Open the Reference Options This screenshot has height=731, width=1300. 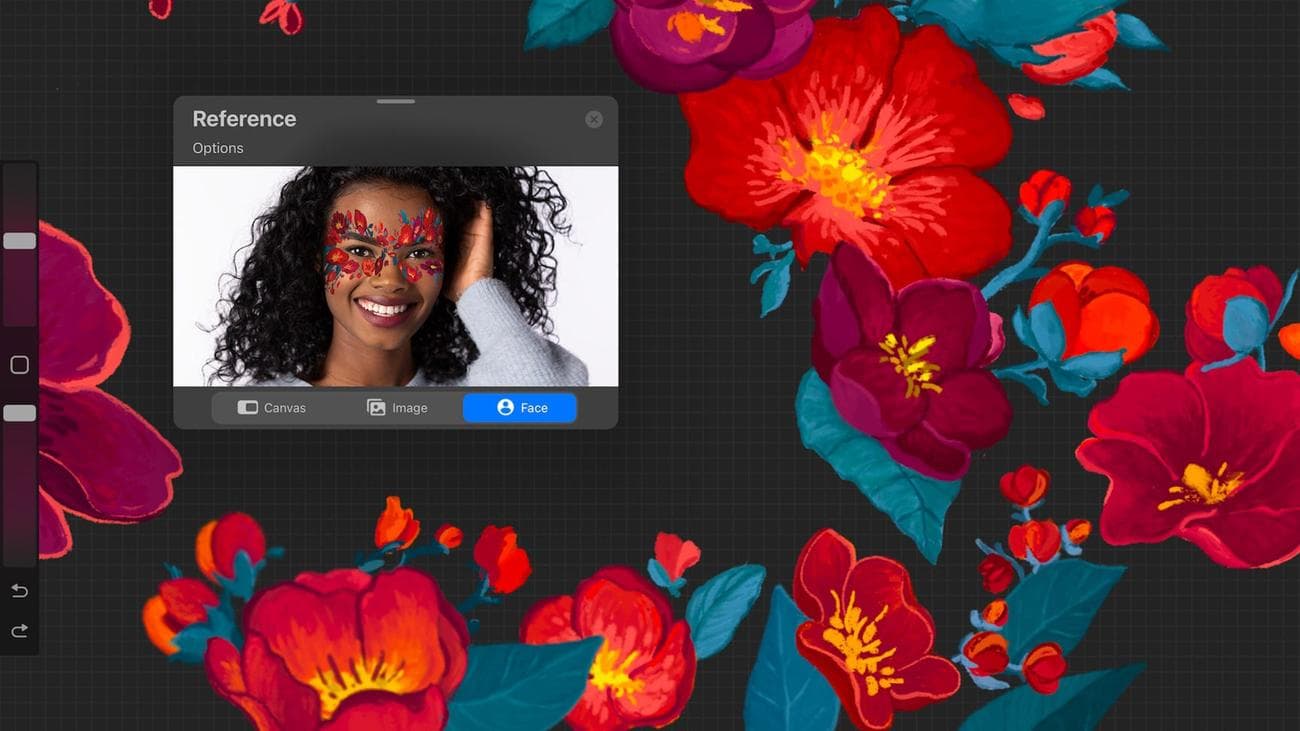218,148
